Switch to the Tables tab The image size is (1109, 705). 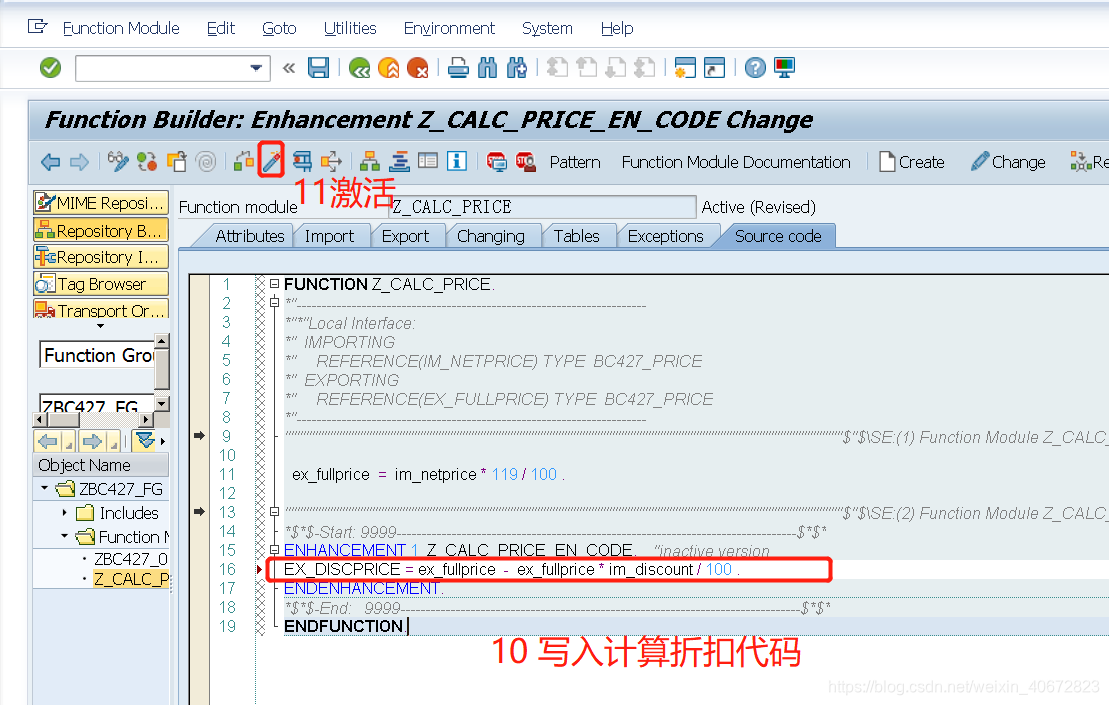(576, 236)
